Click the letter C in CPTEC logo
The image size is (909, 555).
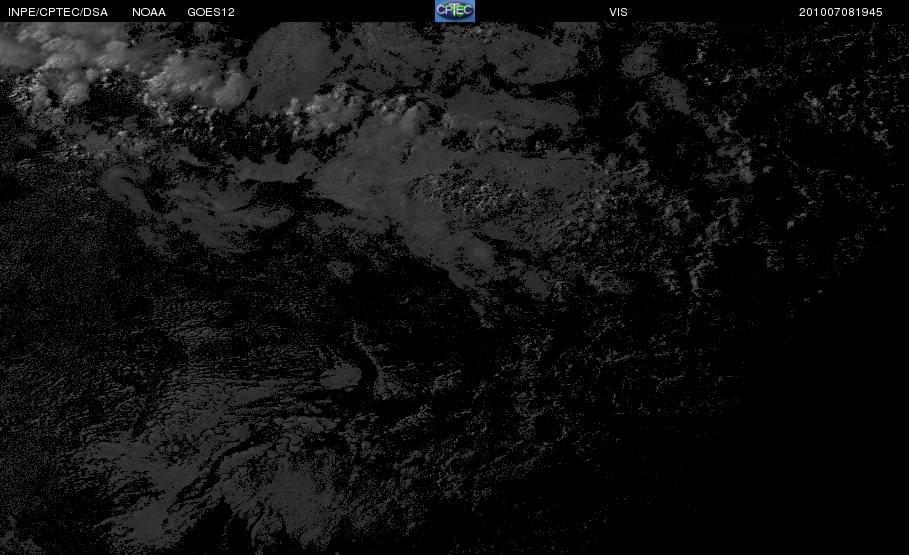tap(441, 10)
